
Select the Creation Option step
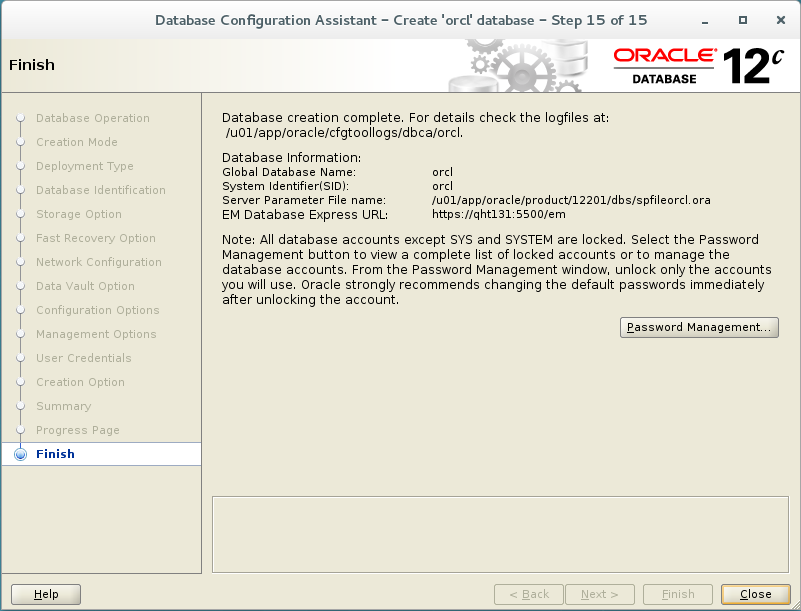pos(80,382)
